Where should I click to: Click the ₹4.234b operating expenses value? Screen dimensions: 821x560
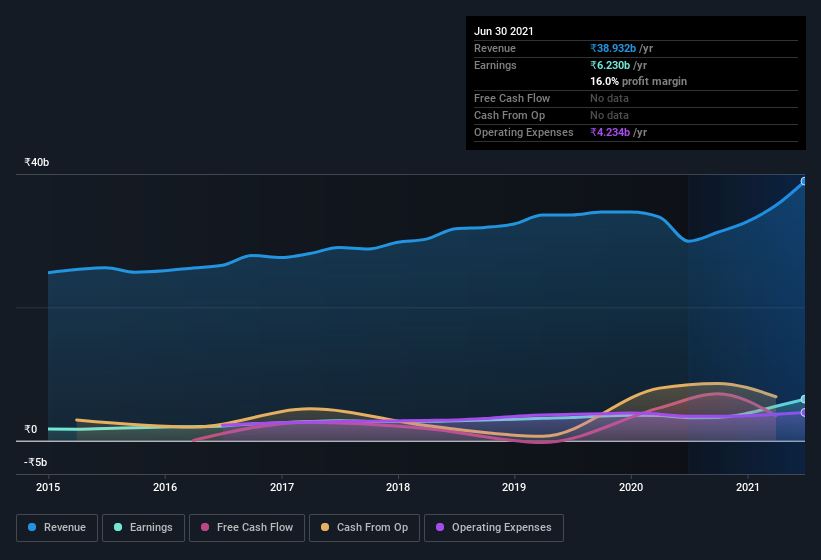pos(610,132)
